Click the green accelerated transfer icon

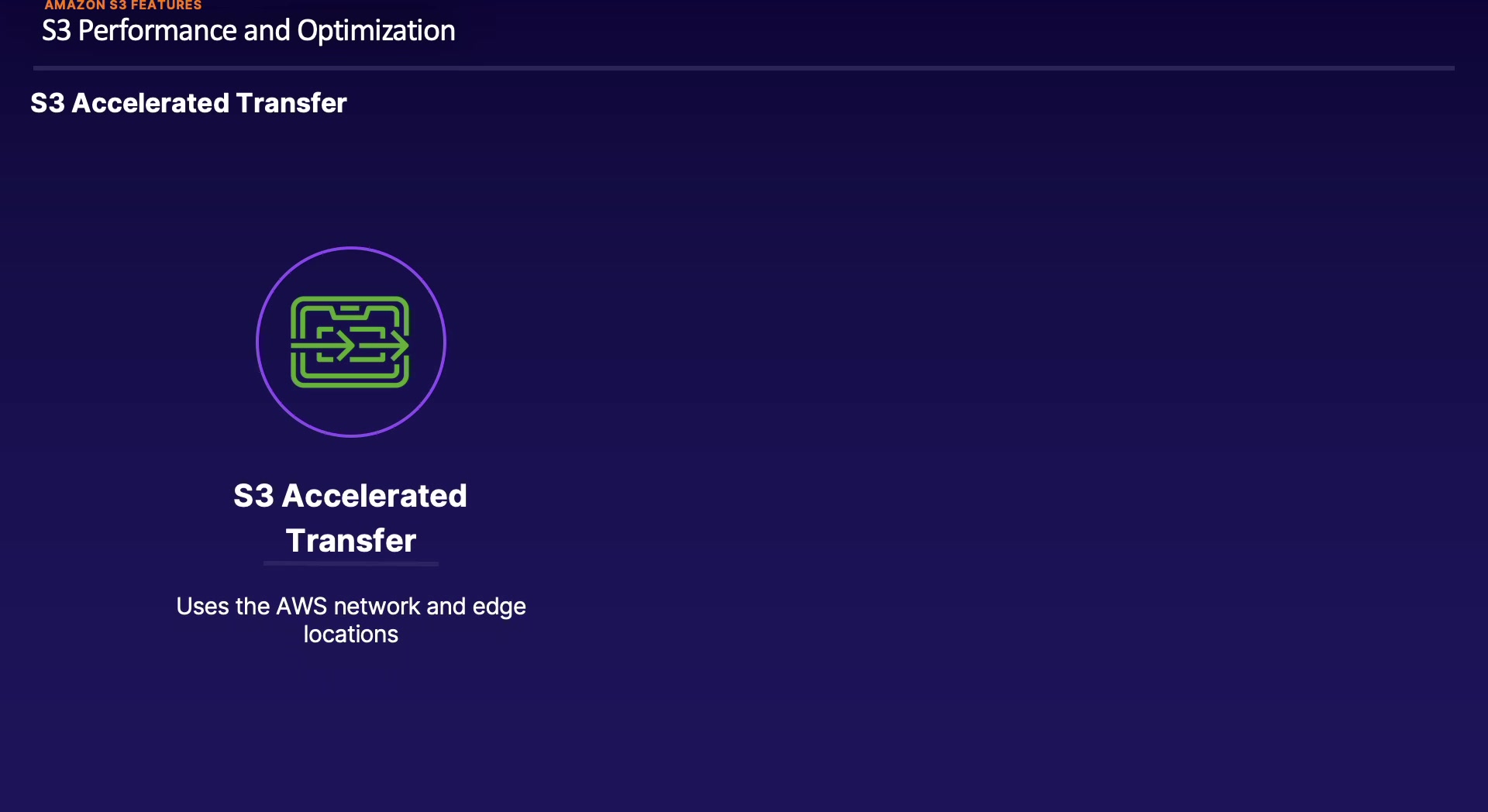click(350, 342)
